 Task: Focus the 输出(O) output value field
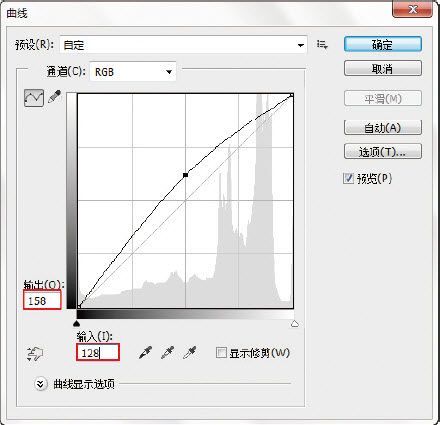click(x=42, y=300)
